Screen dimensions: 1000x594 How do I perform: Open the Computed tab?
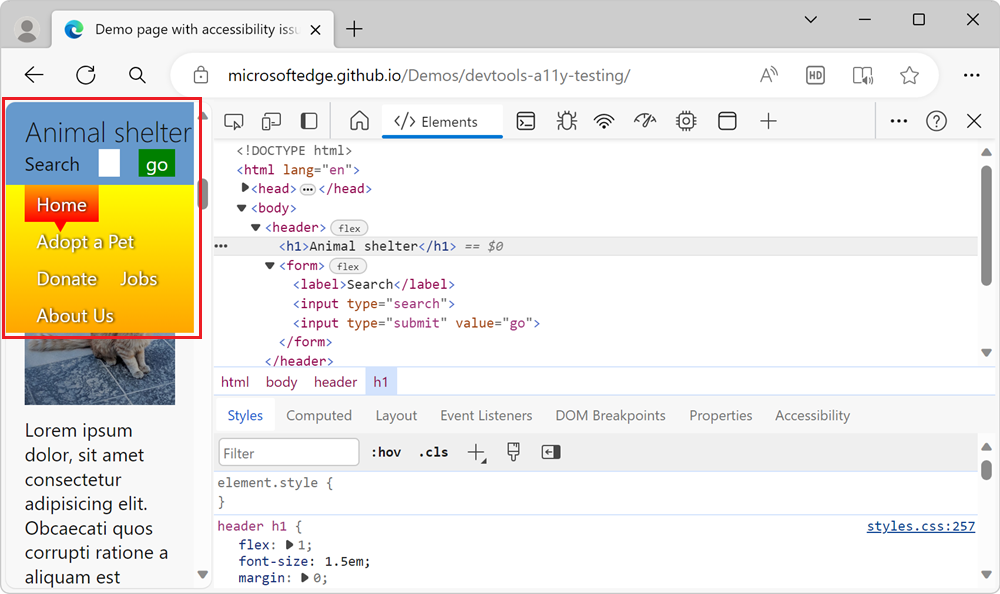319,415
